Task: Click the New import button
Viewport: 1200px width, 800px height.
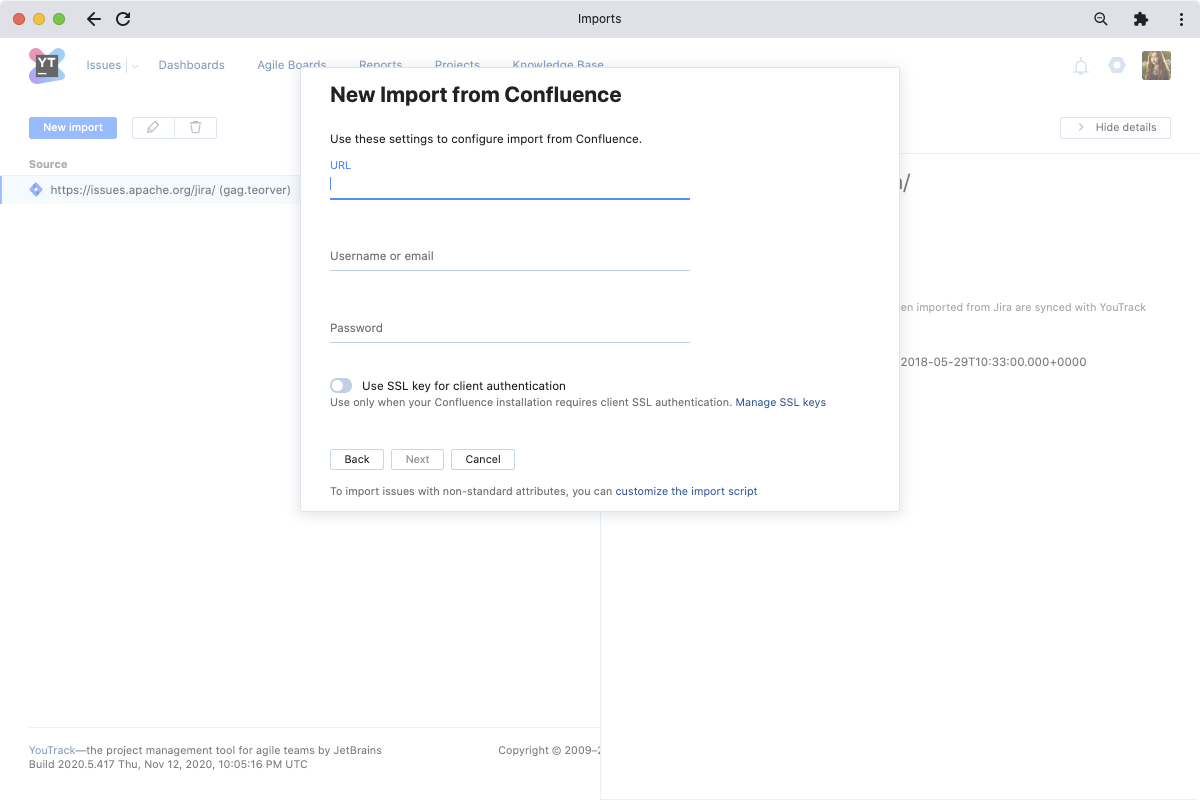Action: tap(73, 127)
